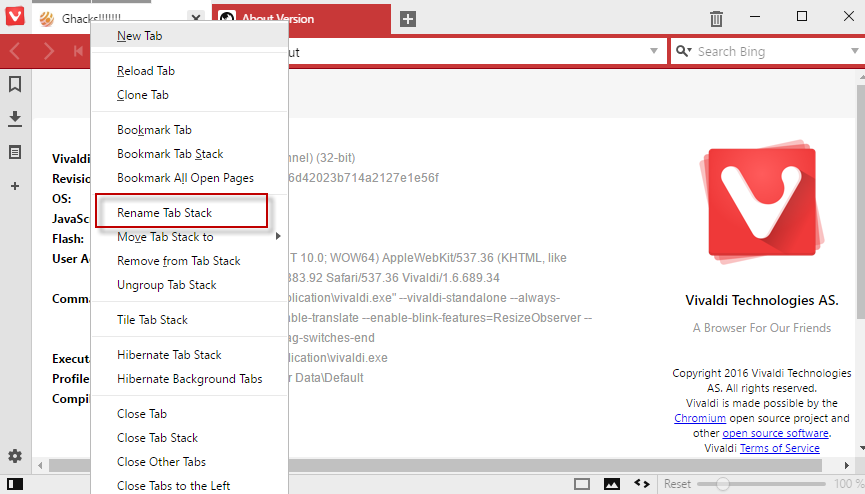Select Bookmark Tab Stack
This screenshot has height=494, width=865.
point(189,154)
